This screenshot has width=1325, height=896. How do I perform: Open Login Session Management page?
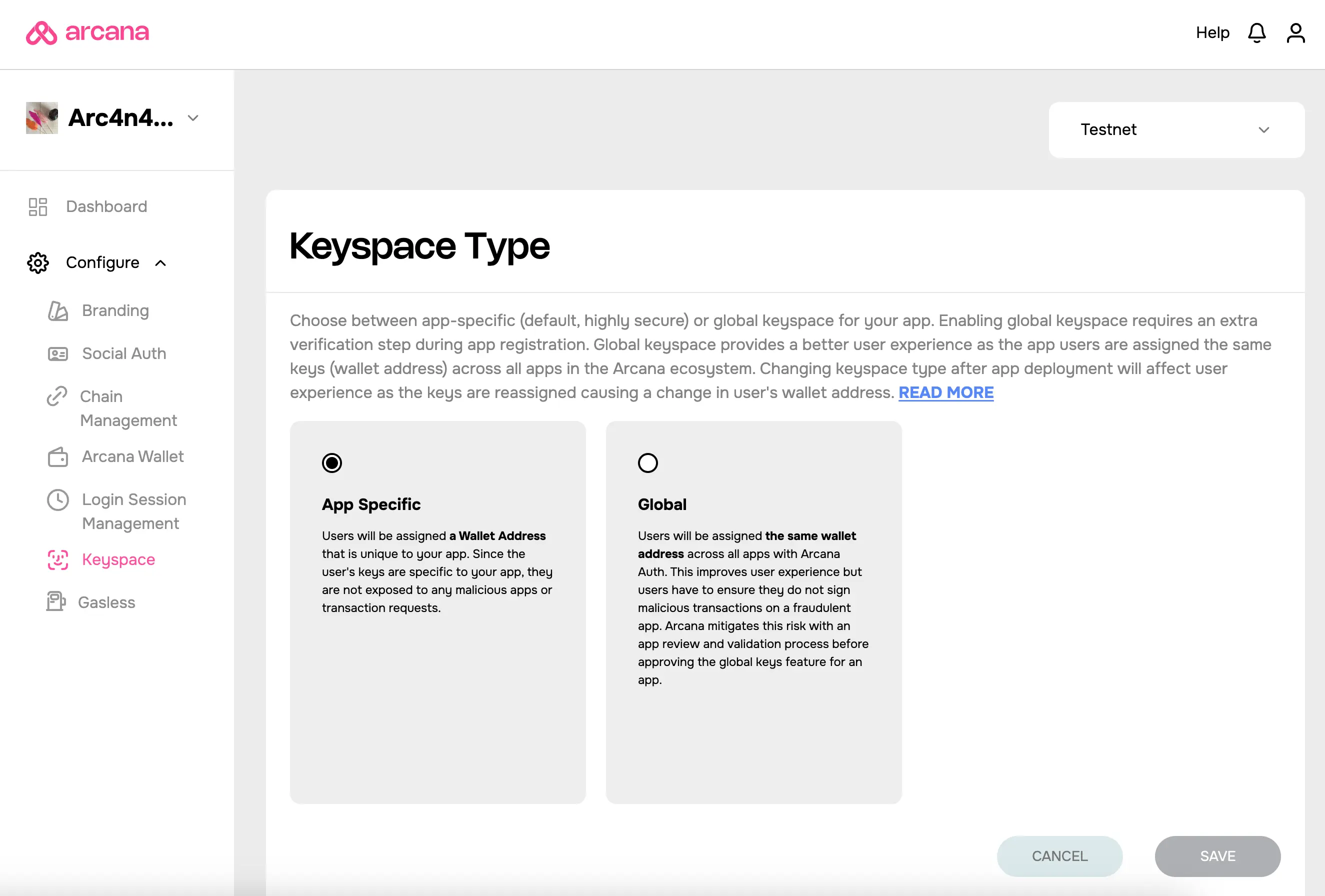134,512
